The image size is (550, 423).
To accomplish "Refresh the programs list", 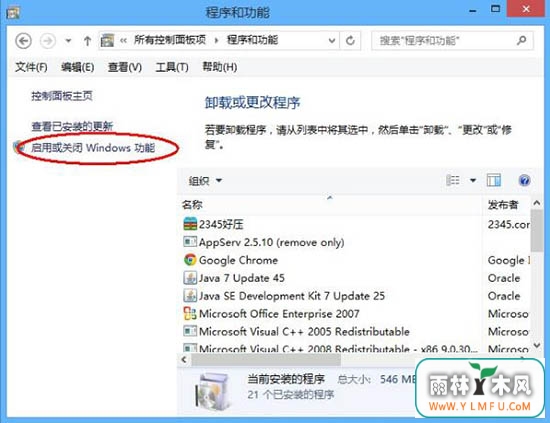I will pyautogui.click(x=350, y=41).
